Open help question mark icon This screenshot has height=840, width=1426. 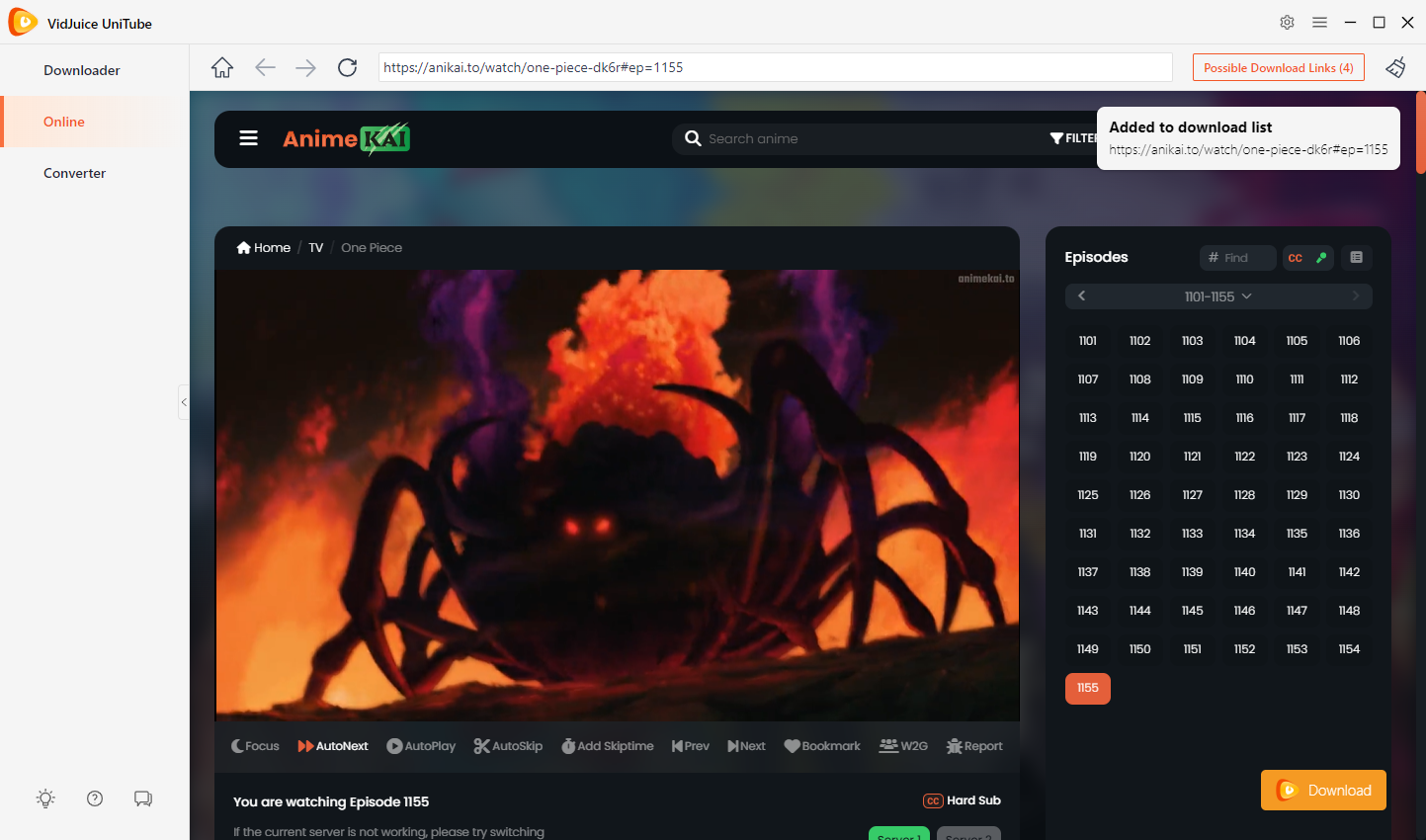point(95,798)
